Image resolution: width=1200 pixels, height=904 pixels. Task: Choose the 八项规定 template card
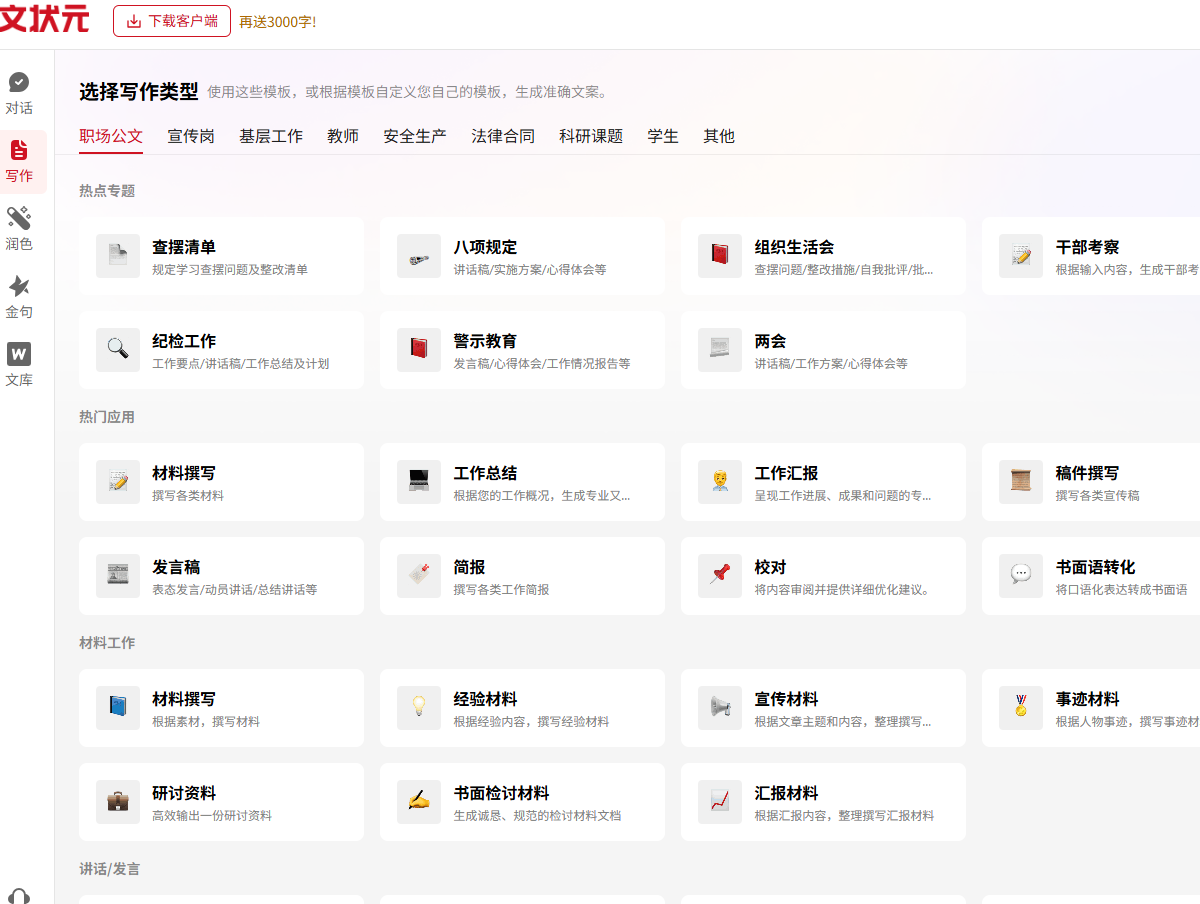pos(522,256)
